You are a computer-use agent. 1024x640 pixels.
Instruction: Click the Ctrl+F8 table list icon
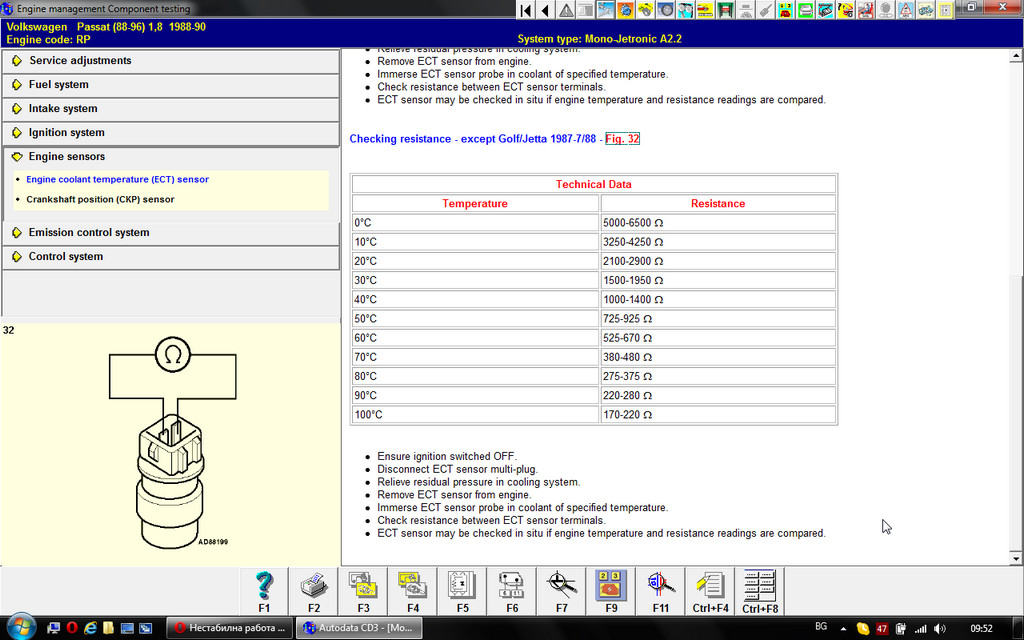coord(760,586)
